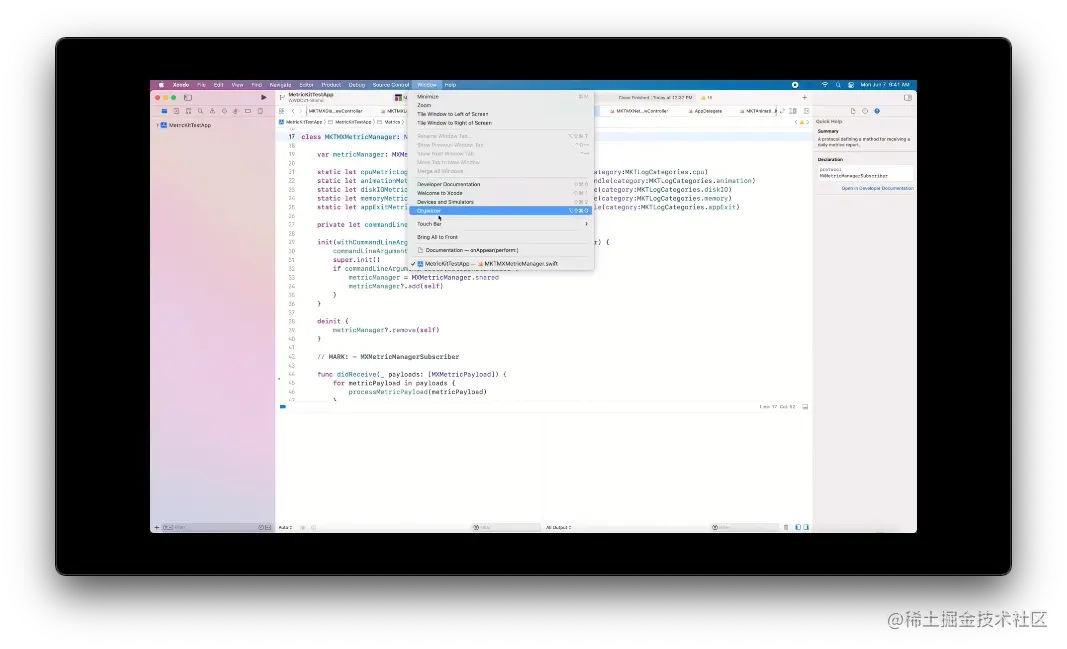The height and width of the screenshot is (649, 1067).
Task: Open the Debug menu
Action: (357, 85)
